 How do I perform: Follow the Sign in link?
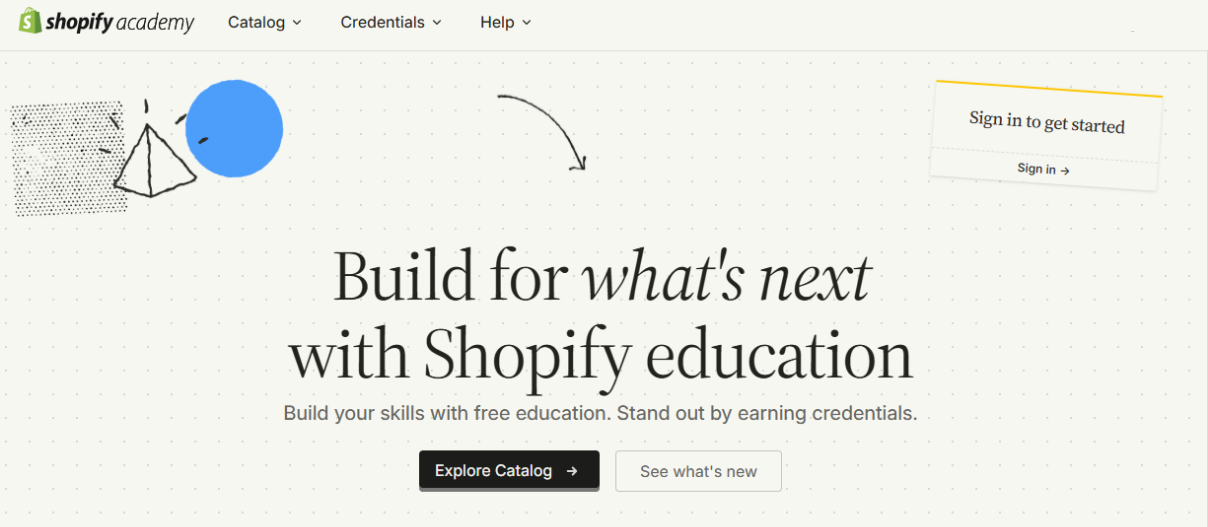pos(1036,169)
